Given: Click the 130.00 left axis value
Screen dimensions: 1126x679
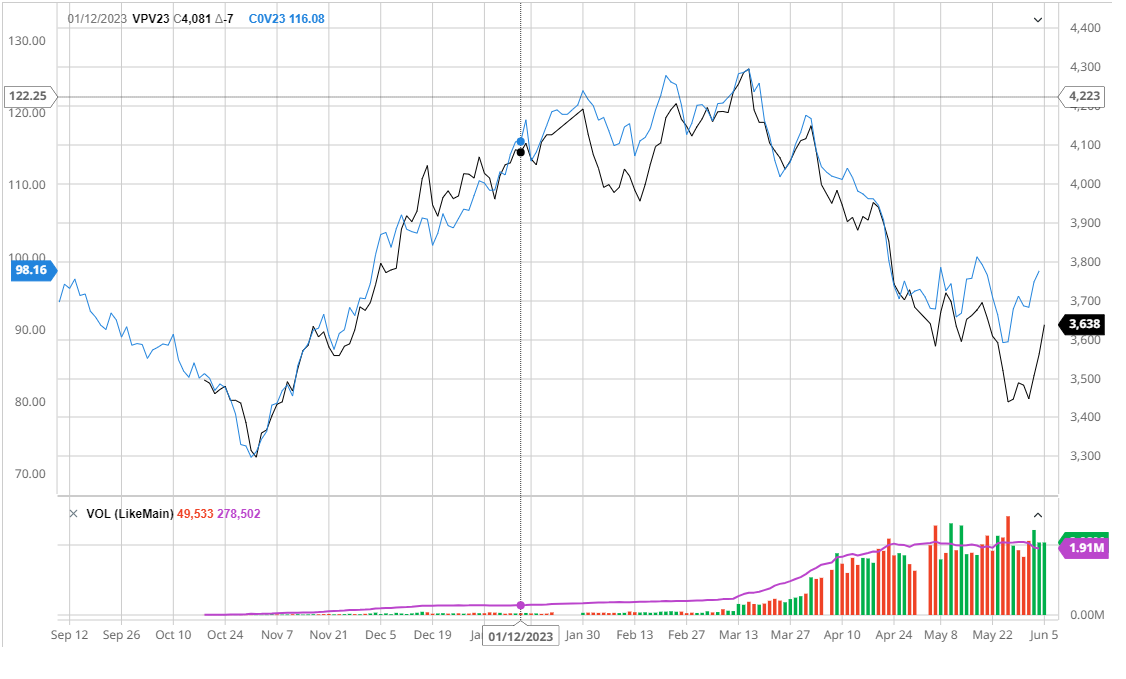Looking at the screenshot, I should (27, 41).
